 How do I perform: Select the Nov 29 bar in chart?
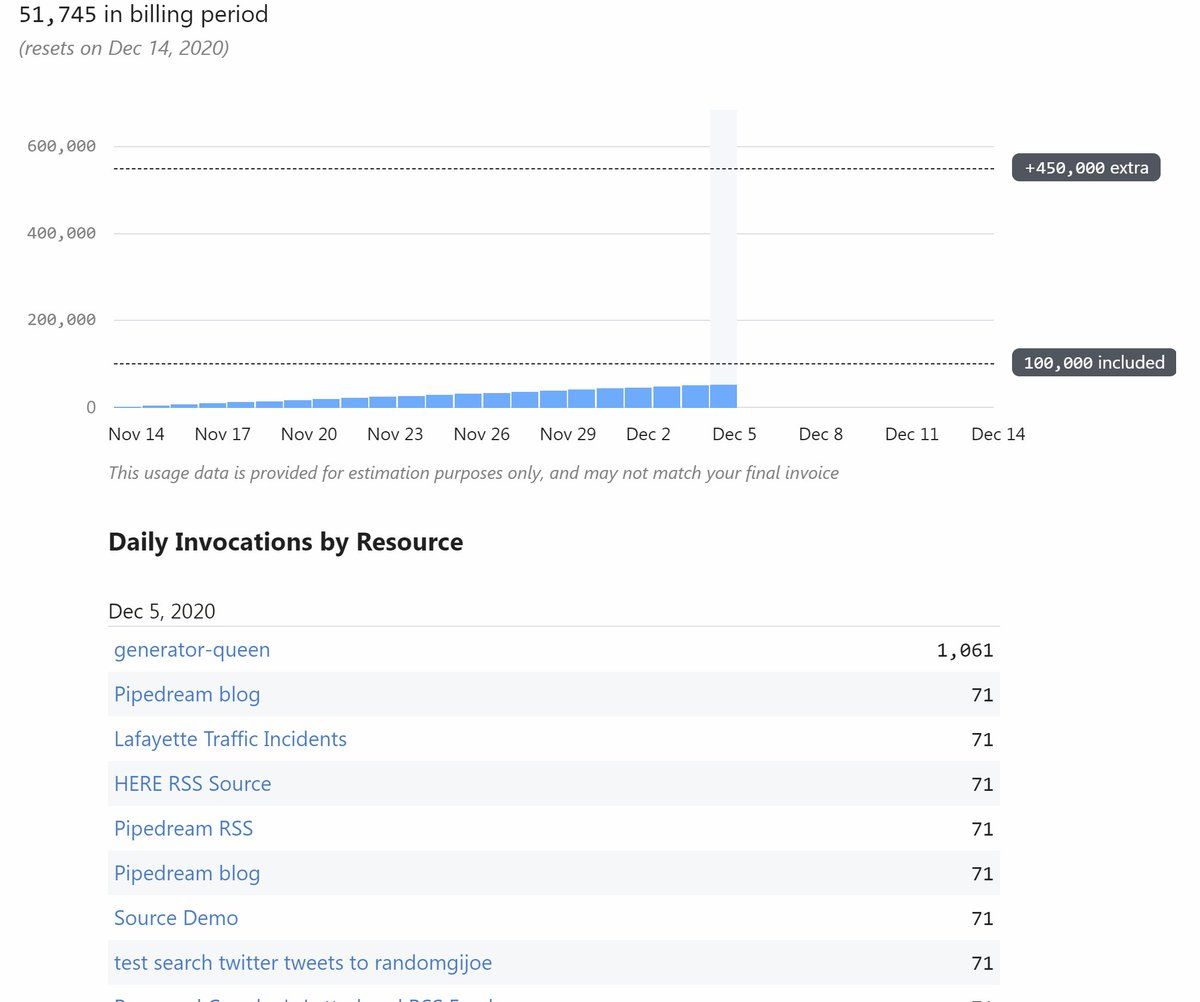[x=553, y=398]
